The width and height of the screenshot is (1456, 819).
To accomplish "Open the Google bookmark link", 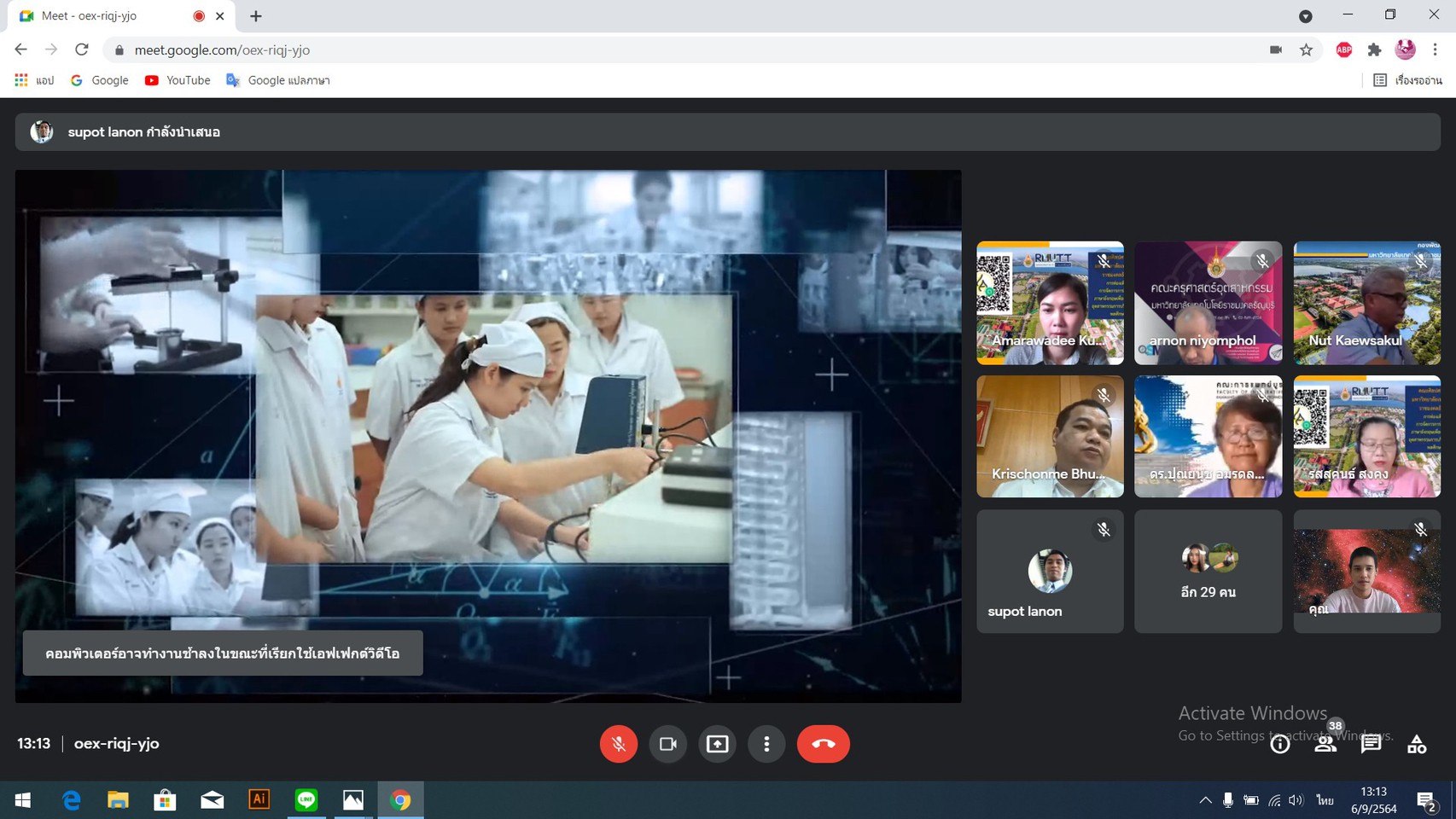I will 100,80.
